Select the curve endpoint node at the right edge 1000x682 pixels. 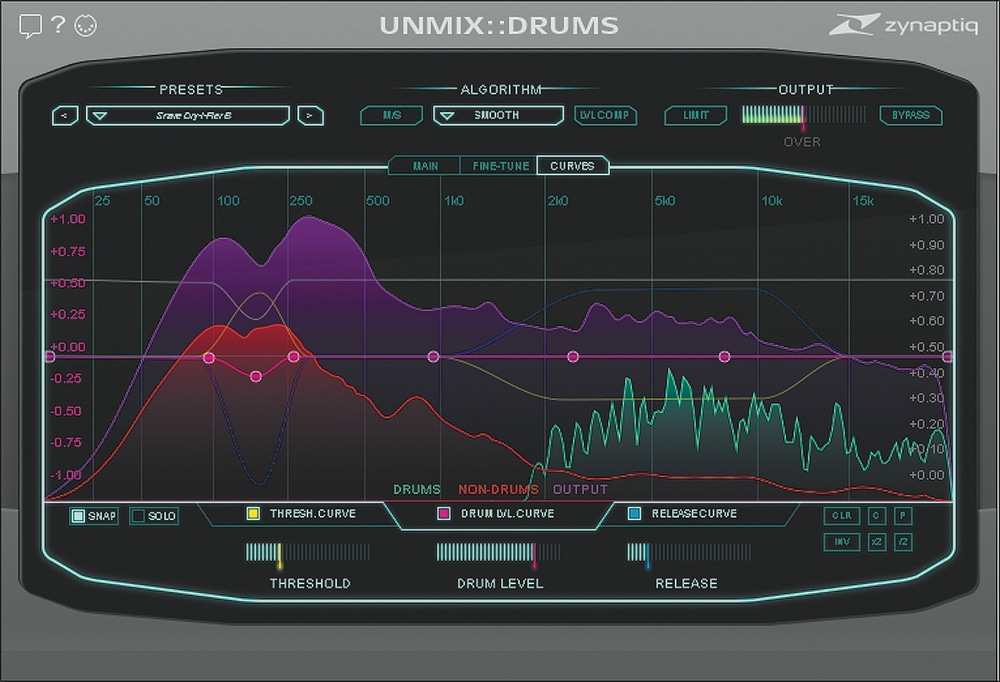click(x=948, y=357)
